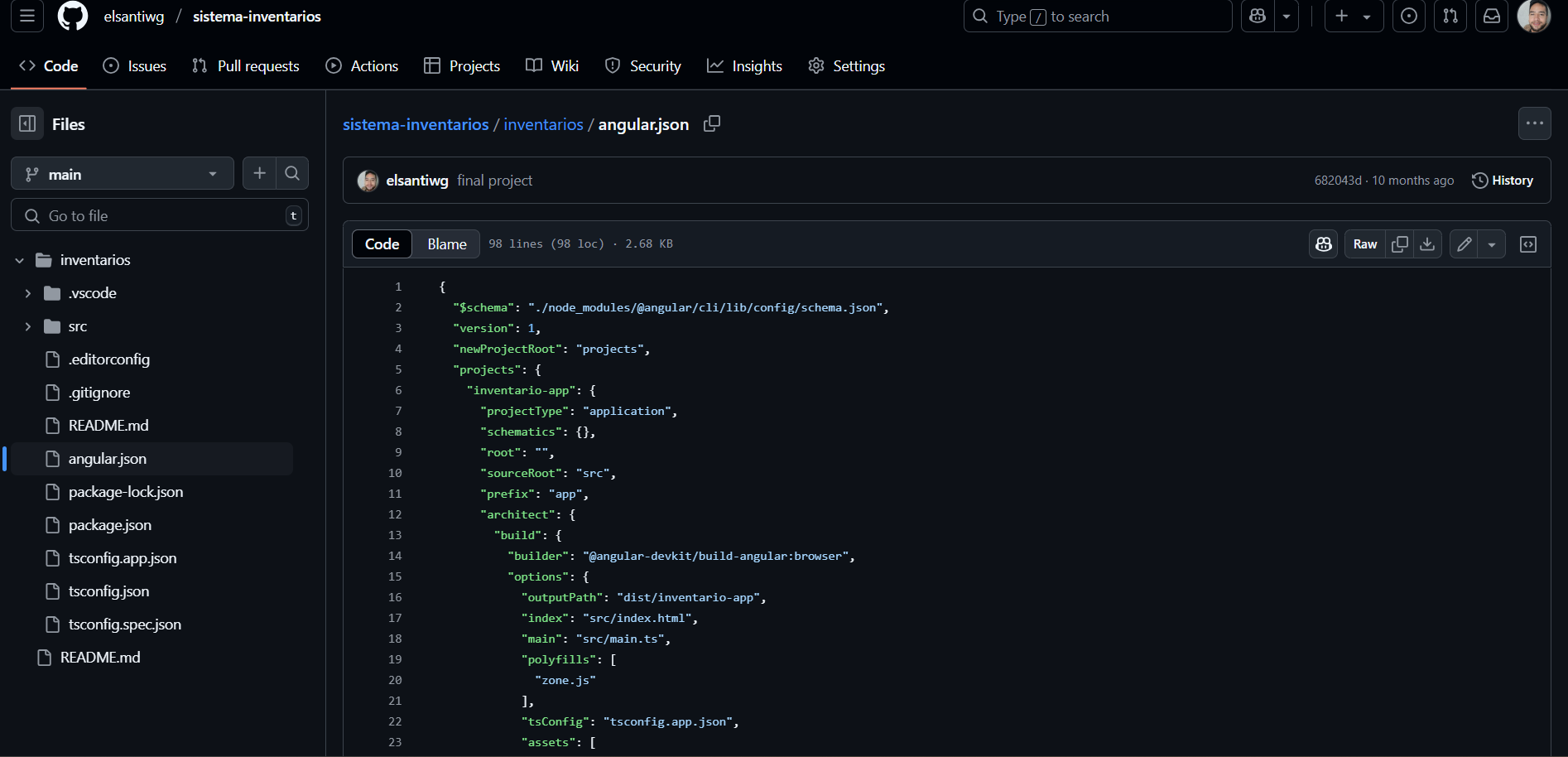Open the Pull requests tab

[246, 66]
